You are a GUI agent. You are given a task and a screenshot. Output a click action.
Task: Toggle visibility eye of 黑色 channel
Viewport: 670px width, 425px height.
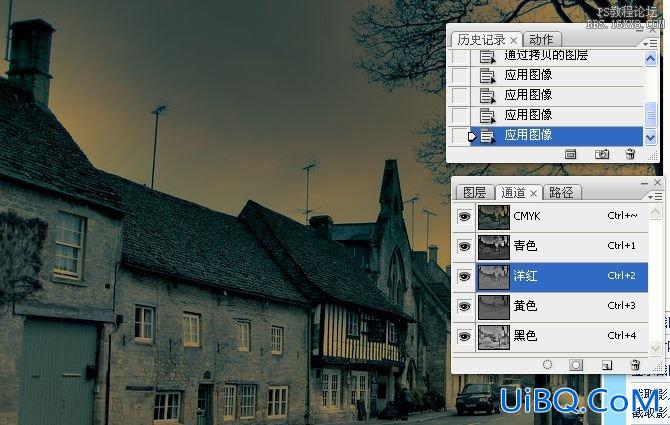pyautogui.click(x=464, y=337)
